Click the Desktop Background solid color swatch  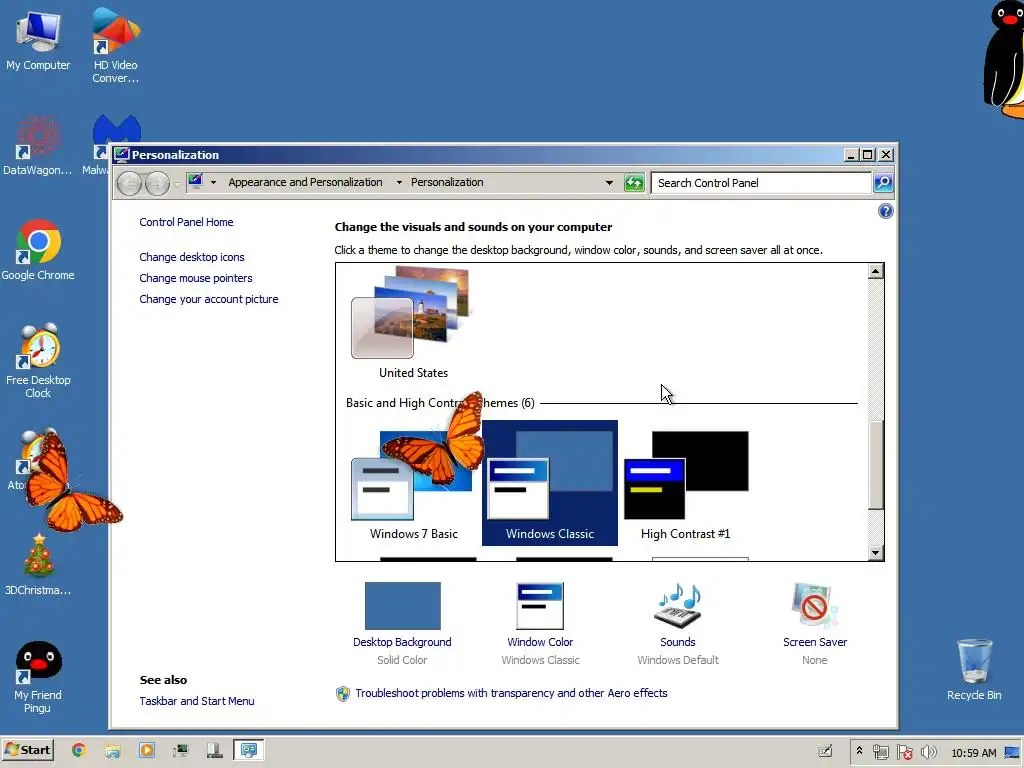point(402,605)
